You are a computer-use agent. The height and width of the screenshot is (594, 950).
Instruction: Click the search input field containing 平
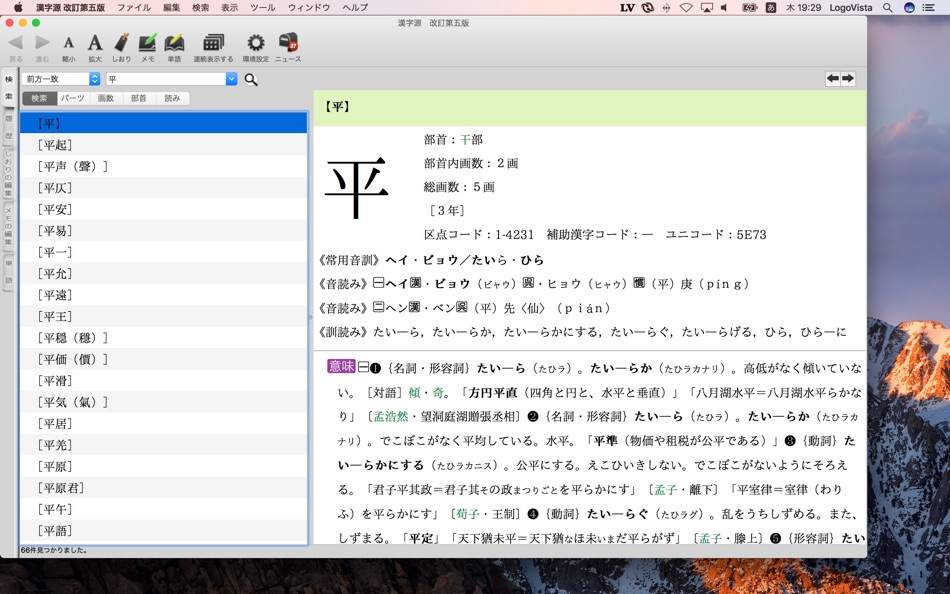click(x=166, y=79)
